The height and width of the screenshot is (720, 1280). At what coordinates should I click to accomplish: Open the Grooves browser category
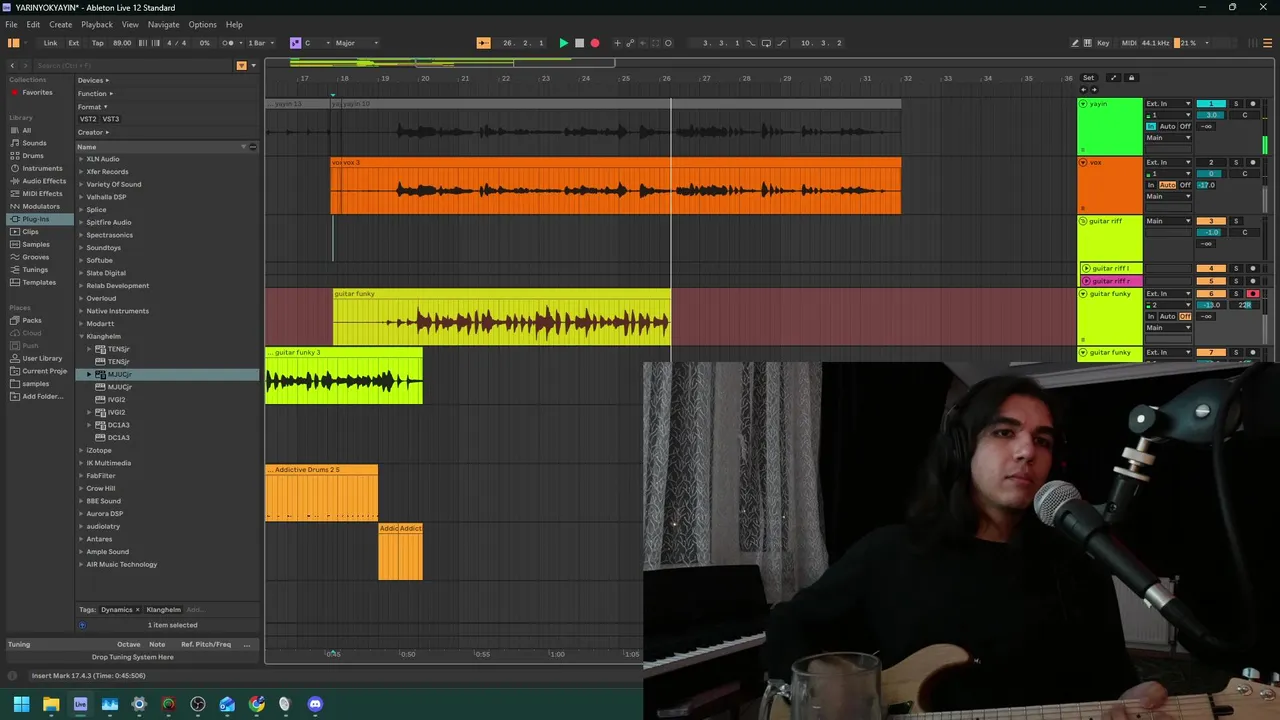pyautogui.click(x=36, y=257)
